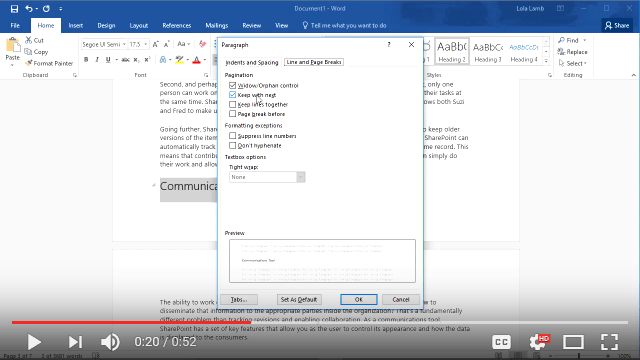Image resolution: width=640 pixels, height=360 pixels.
Task: Switch to the Design tab
Action: click(x=106, y=25)
